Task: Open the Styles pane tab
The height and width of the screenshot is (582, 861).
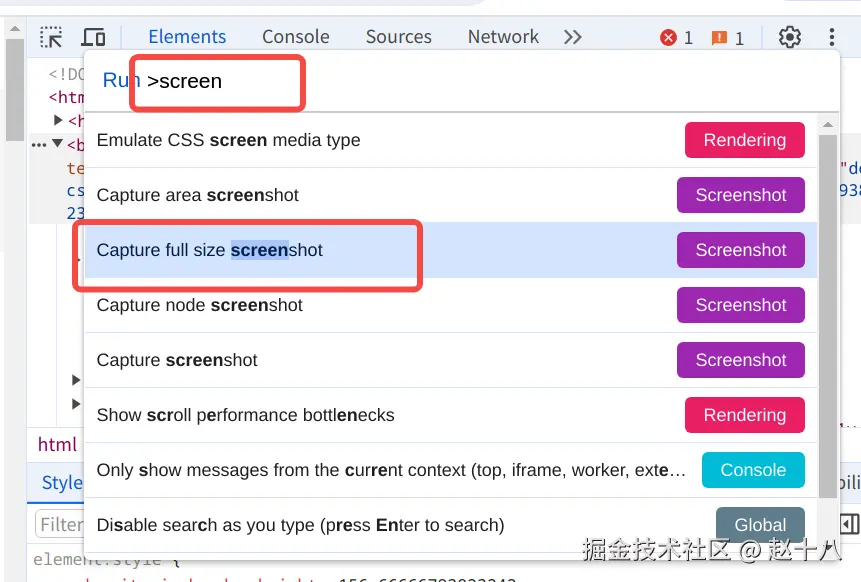Action: tap(62, 483)
